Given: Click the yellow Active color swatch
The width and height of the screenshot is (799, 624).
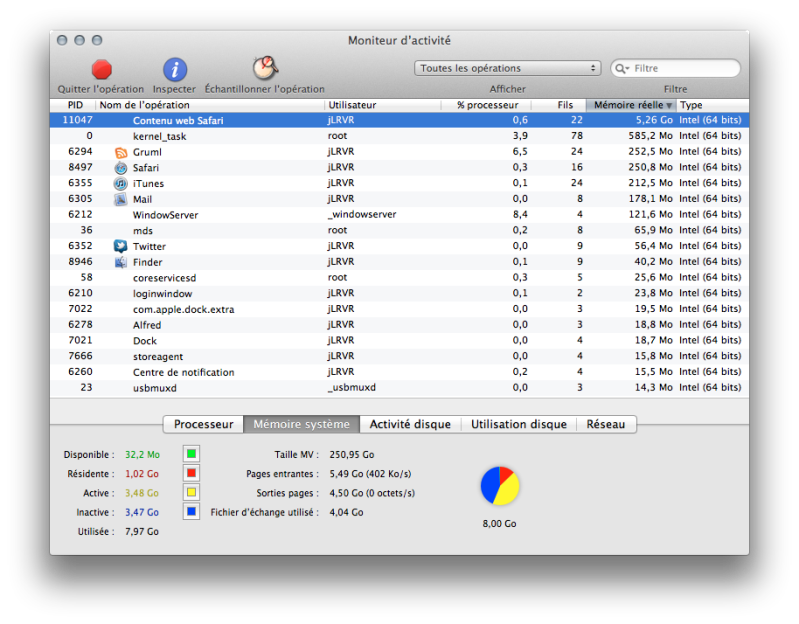Looking at the screenshot, I should (192, 493).
